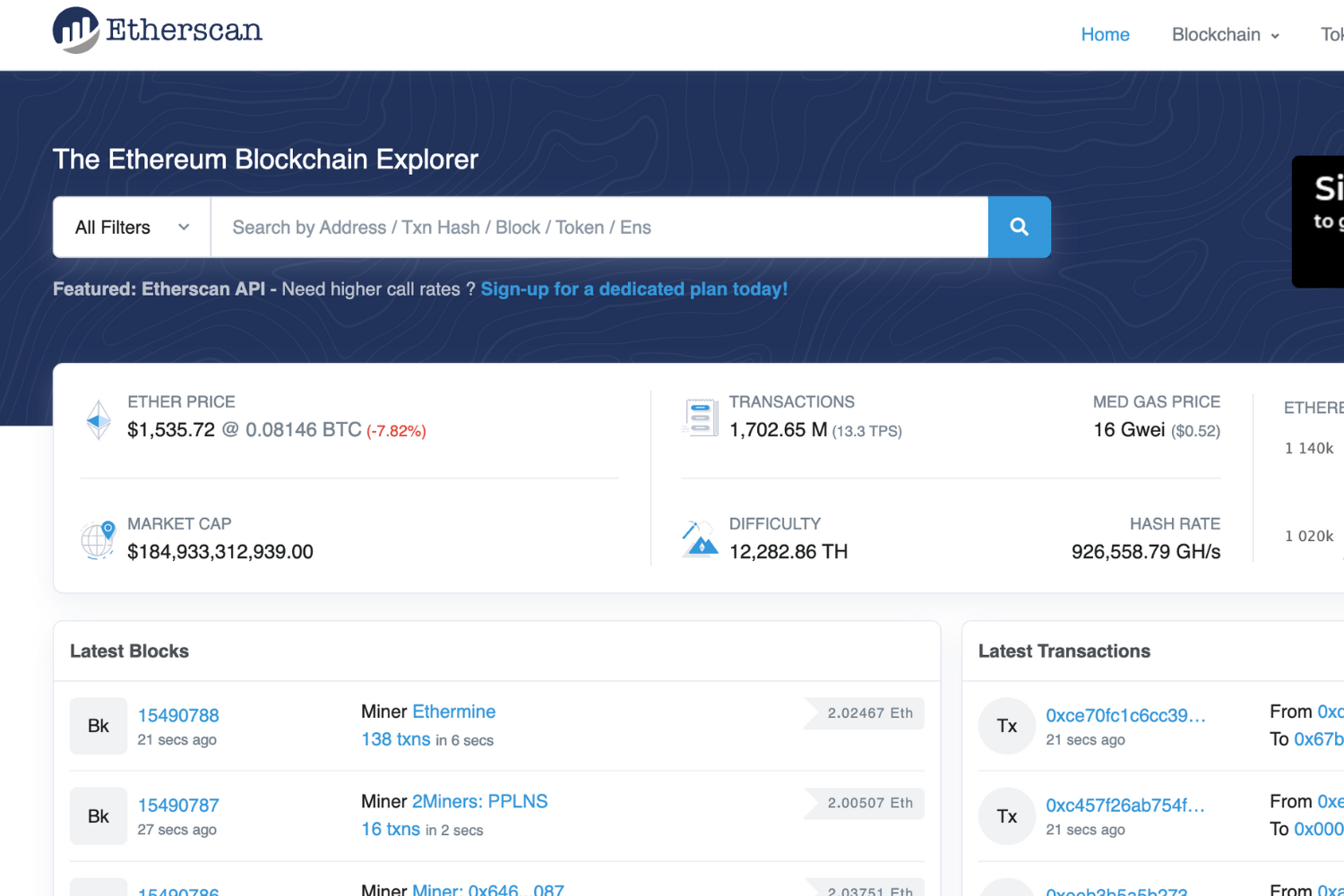View the 138 txns of block 15490788
This screenshot has height=896, width=1344.
click(x=396, y=739)
